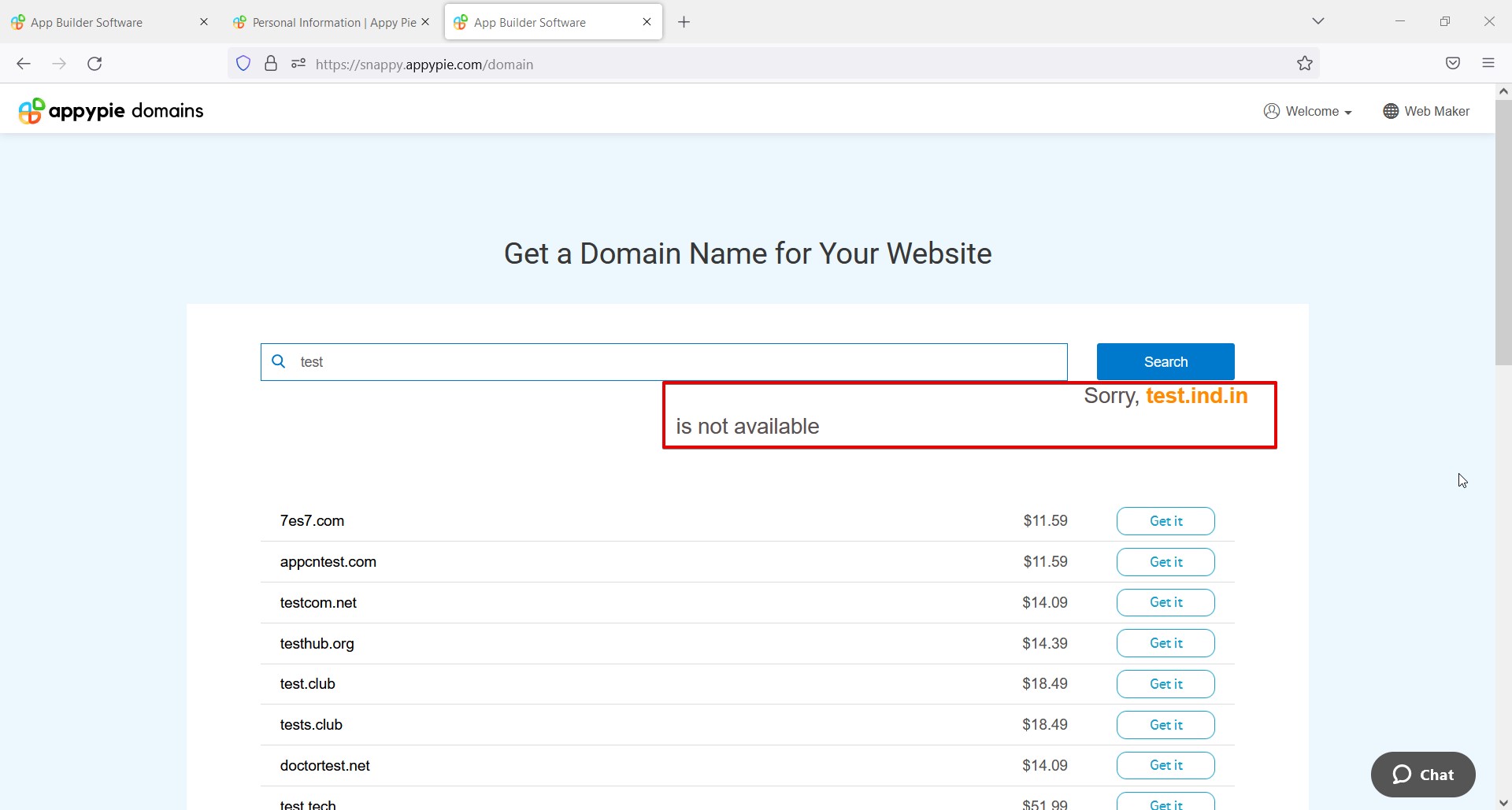Viewport: 1512px width, 810px height.
Task: Click the Appy Pie domains logo
Action: coord(110,111)
